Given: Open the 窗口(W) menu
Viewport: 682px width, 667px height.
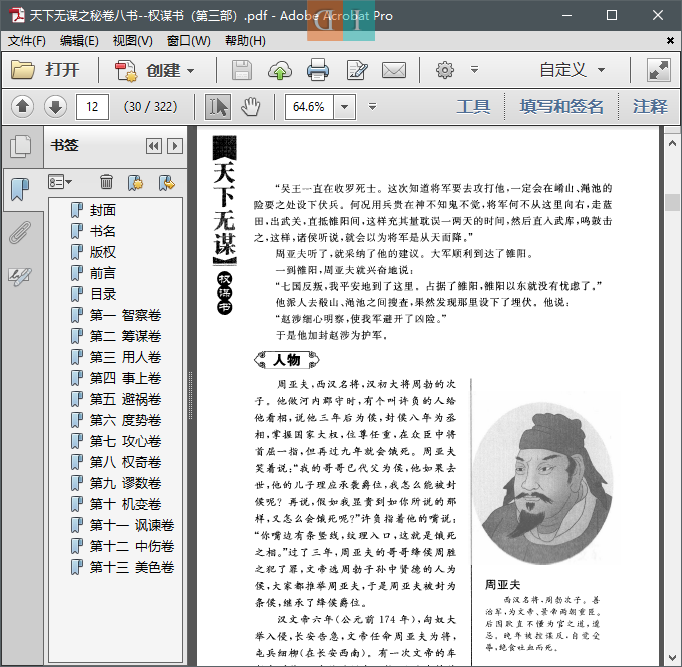Looking at the screenshot, I should (188, 41).
